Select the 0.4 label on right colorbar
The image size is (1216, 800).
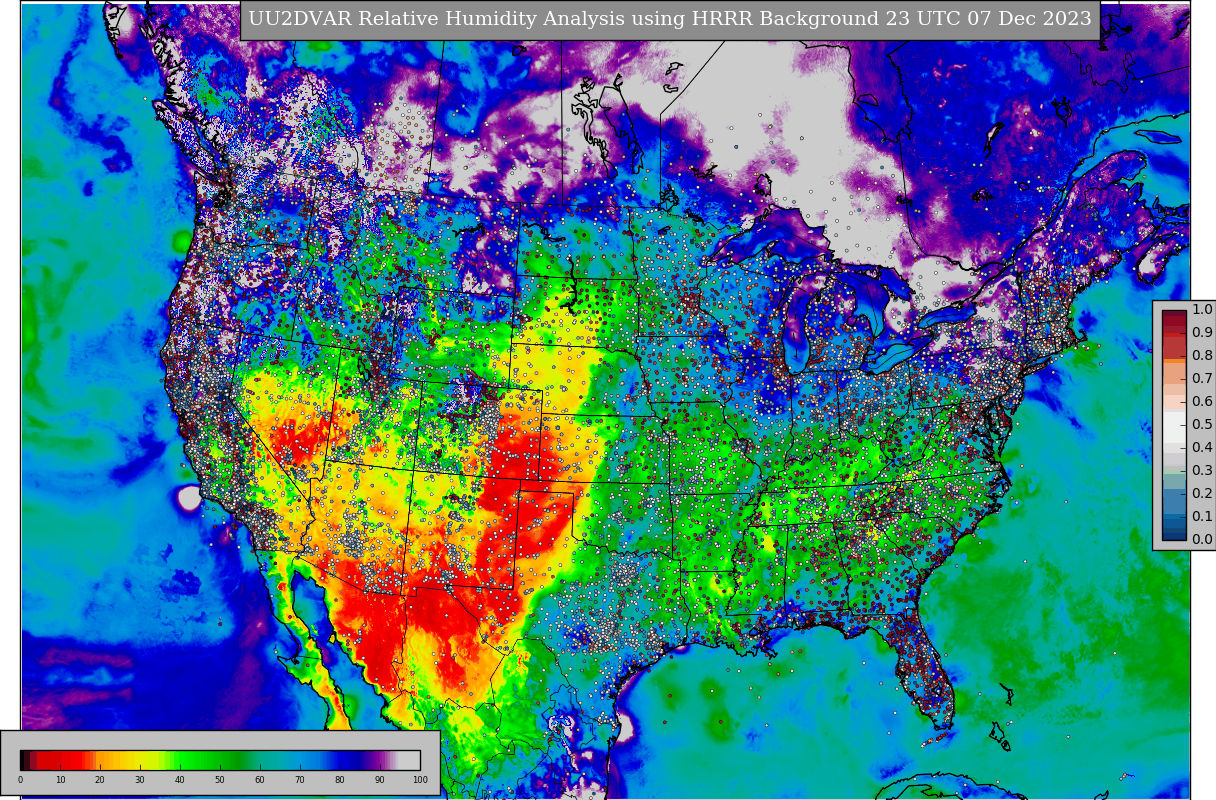tap(1202, 448)
